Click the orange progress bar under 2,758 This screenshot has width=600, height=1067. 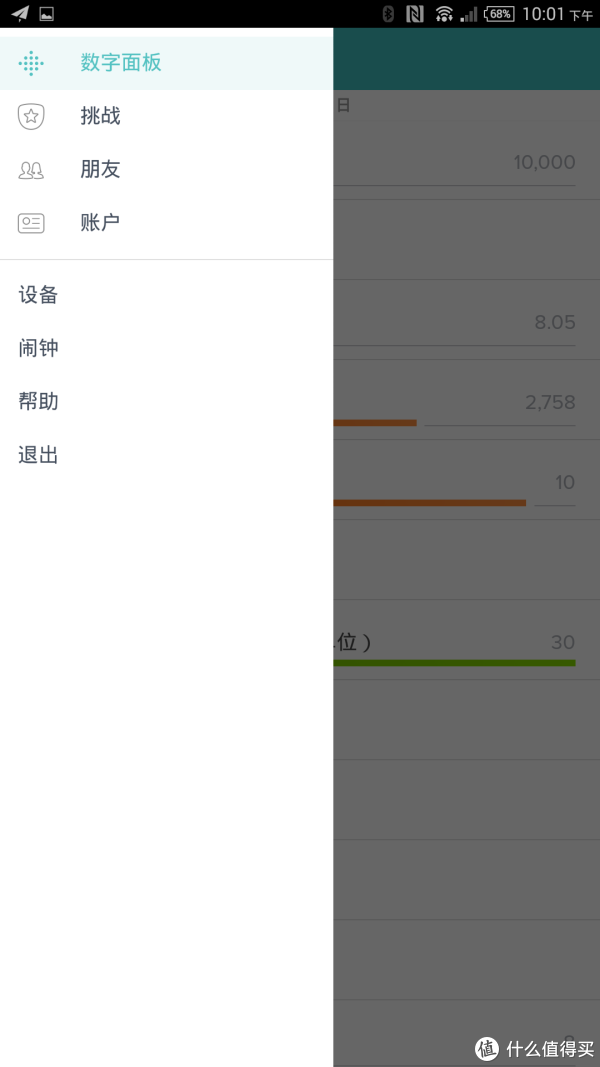click(x=375, y=423)
